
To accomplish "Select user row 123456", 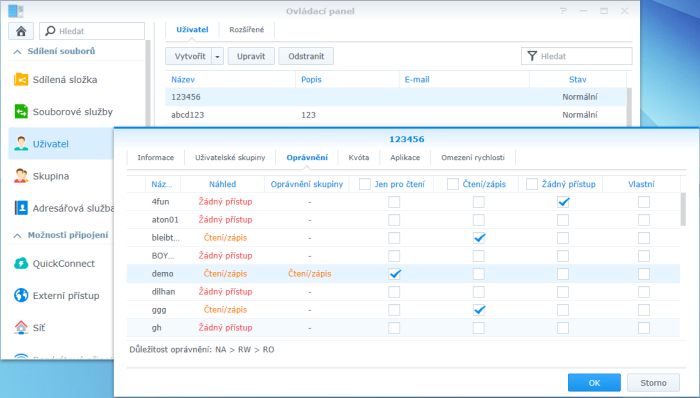I will (396, 97).
